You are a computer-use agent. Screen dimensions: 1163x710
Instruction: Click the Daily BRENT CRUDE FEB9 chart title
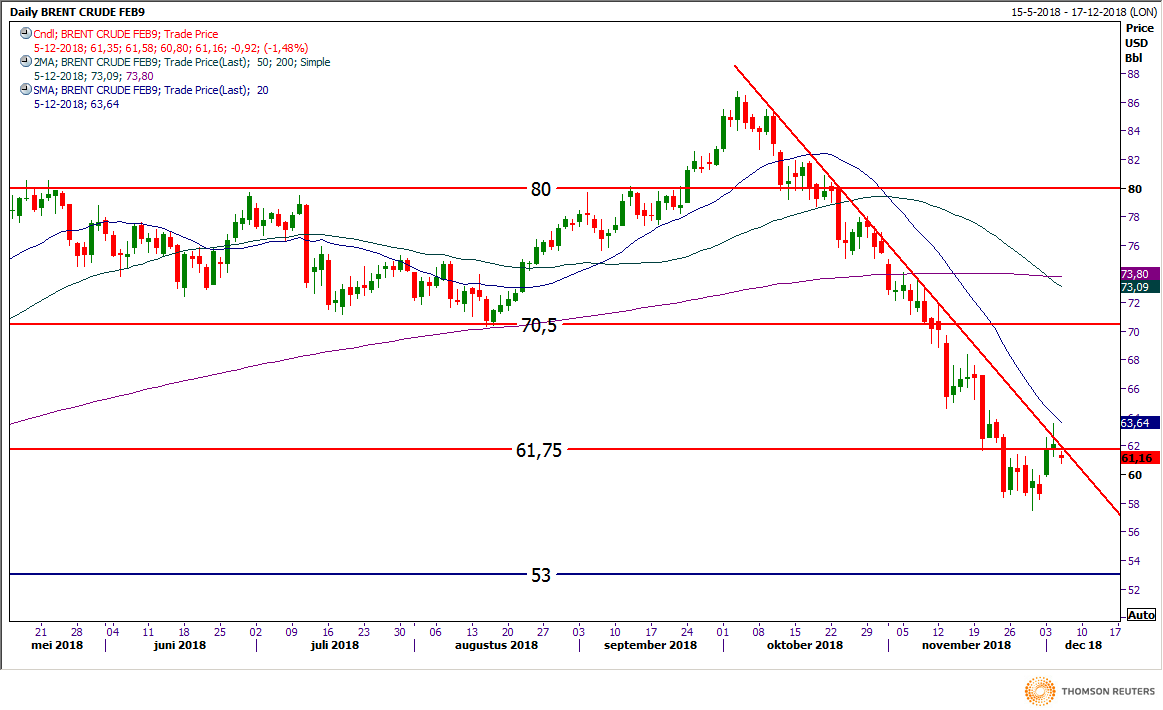(69, 8)
